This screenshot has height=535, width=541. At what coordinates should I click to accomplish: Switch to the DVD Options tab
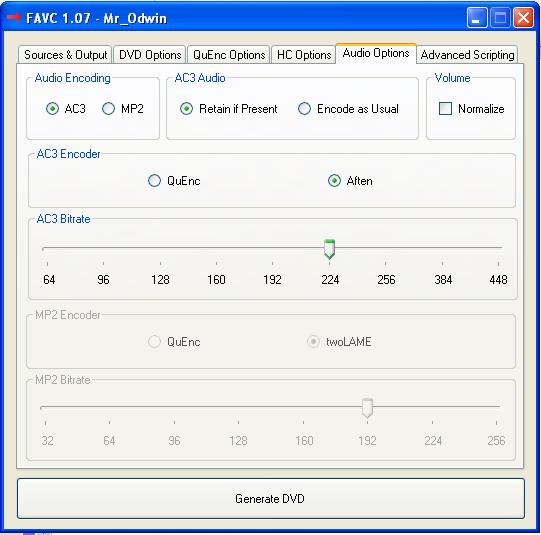pos(150,55)
